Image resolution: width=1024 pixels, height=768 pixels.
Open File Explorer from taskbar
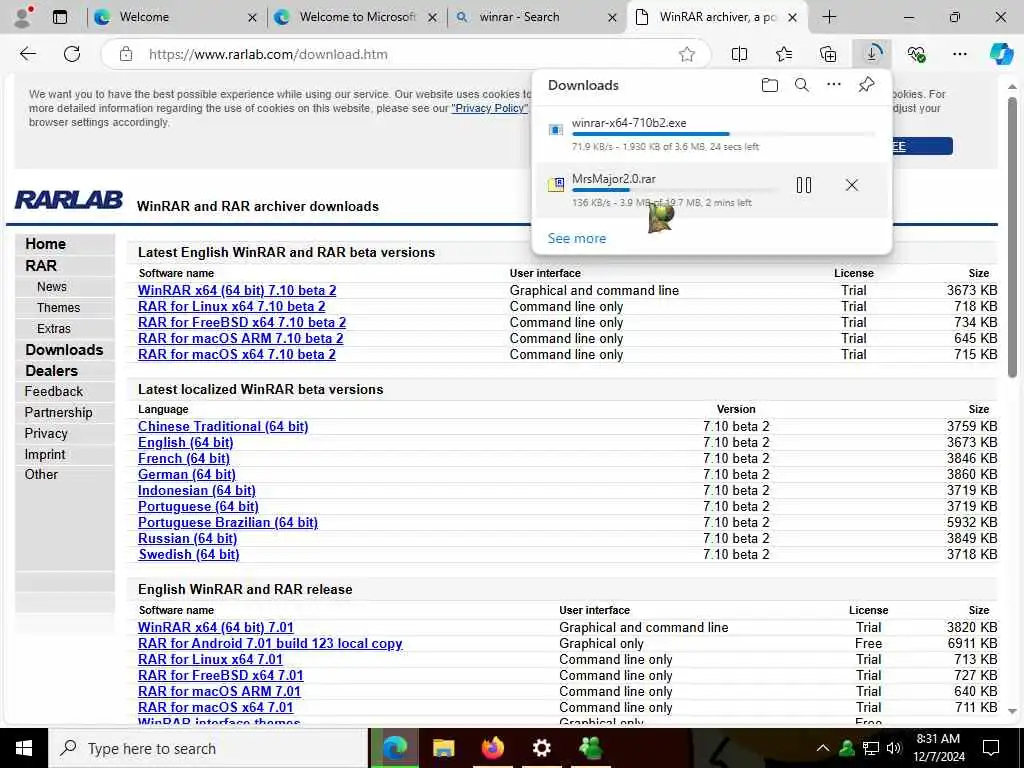pos(443,748)
